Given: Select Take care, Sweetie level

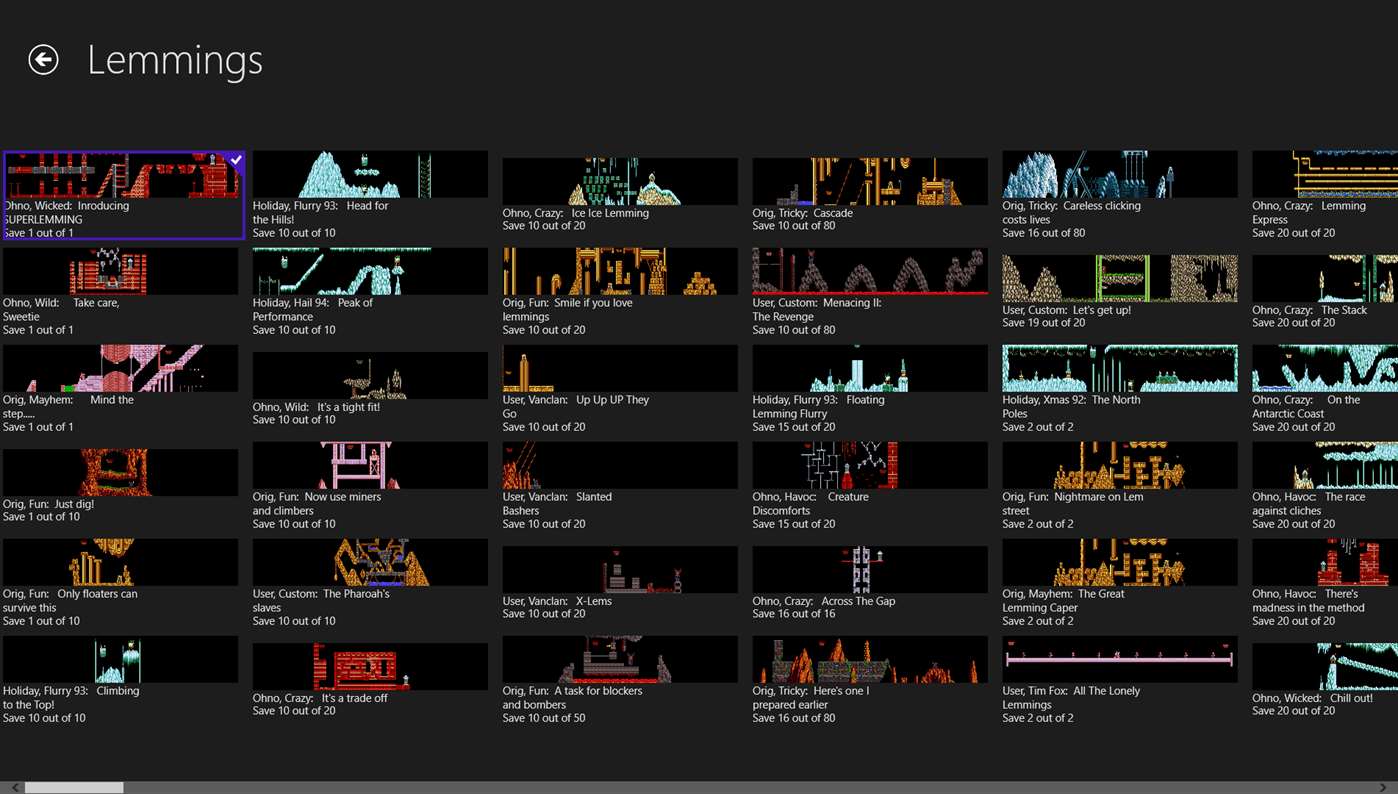Looking at the screenshot, I should pyautogui.click(x=120, y=292).
